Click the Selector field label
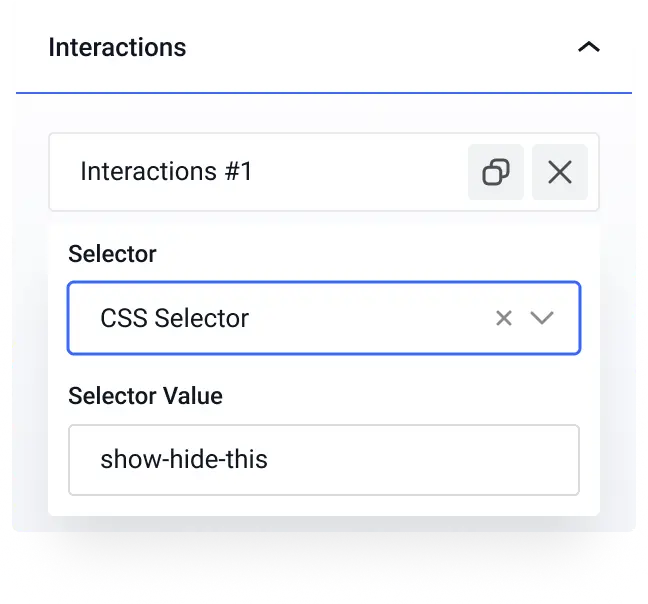This screenshot has height=604, width=648. pos(112,254)
